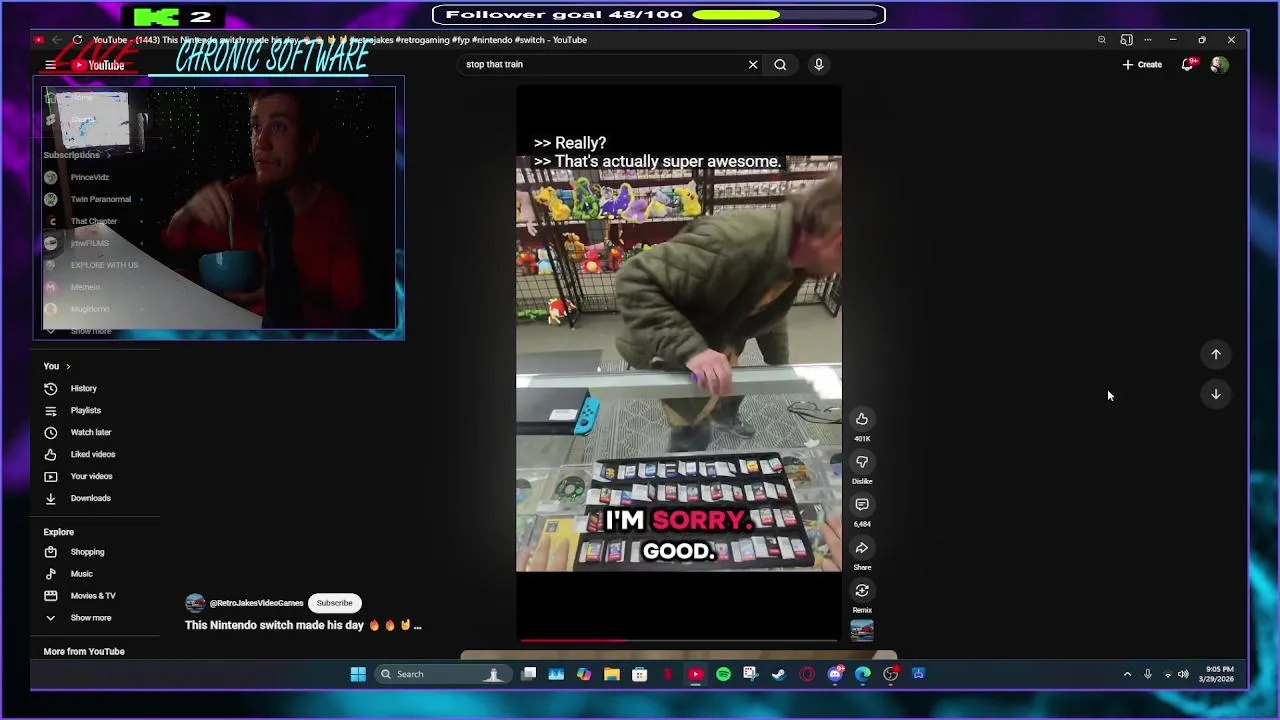Image resolution: width=1280 pixels, height=720 pixels.
Task: Go to the next Short with down arrow
Action: coord(1216,394)
